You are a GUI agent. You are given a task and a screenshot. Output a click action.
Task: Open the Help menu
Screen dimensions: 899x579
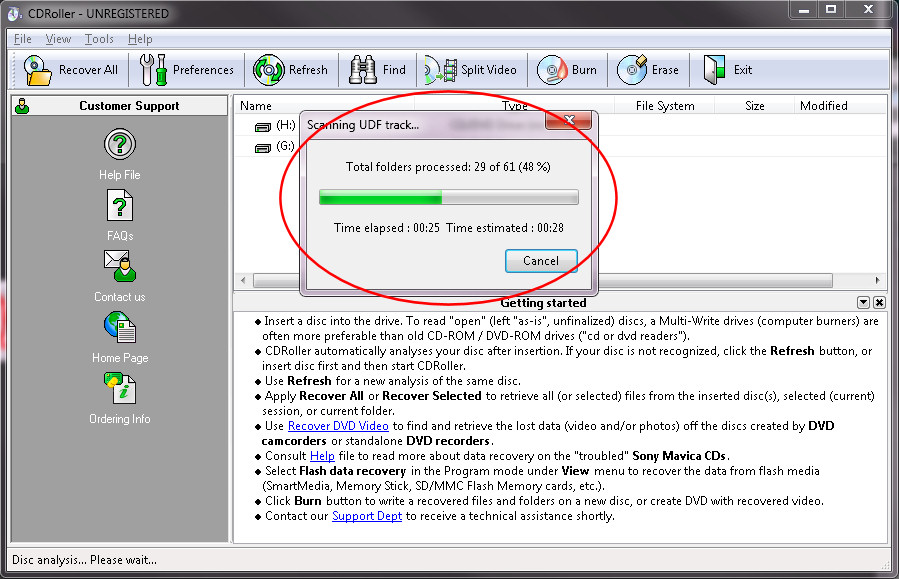140,39
